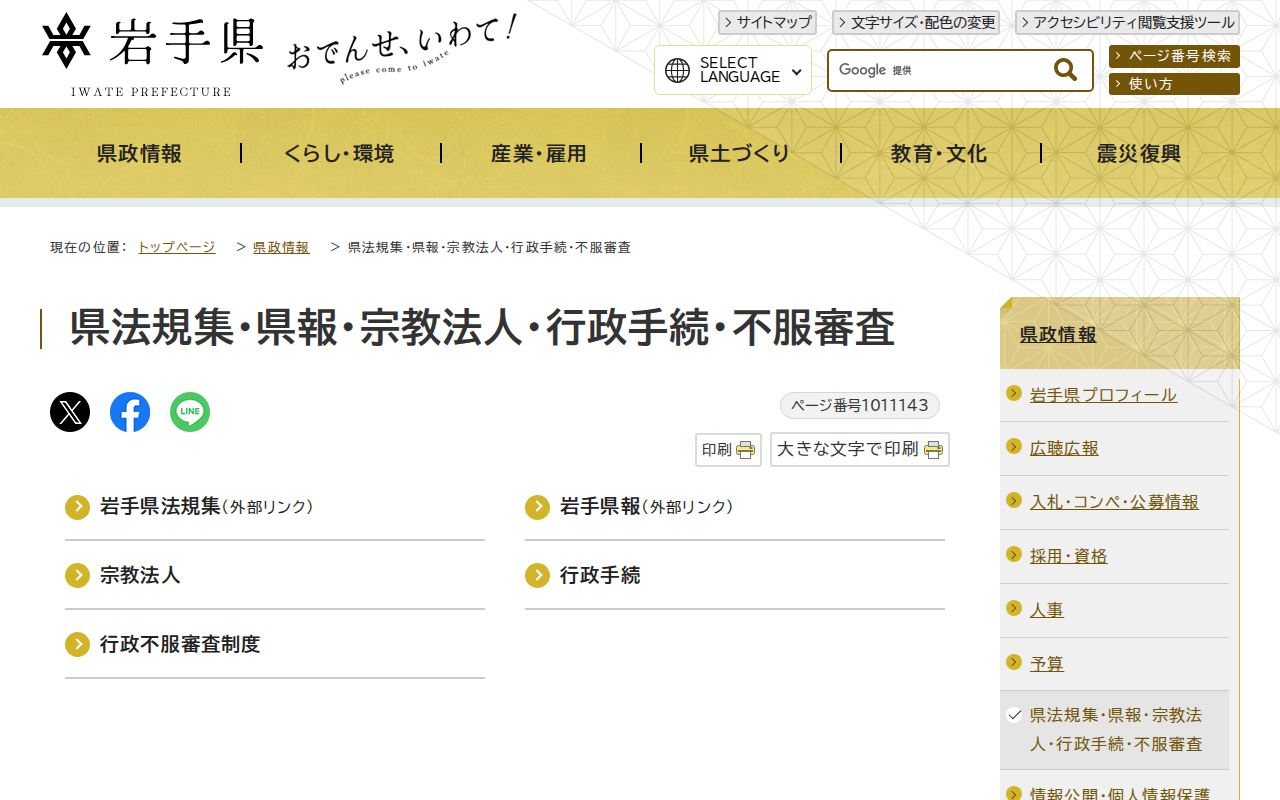This screenshot has height=800, width=1280.
Task: Open 文字サイズ・配色の変更 settings
Action: (916, 22)
